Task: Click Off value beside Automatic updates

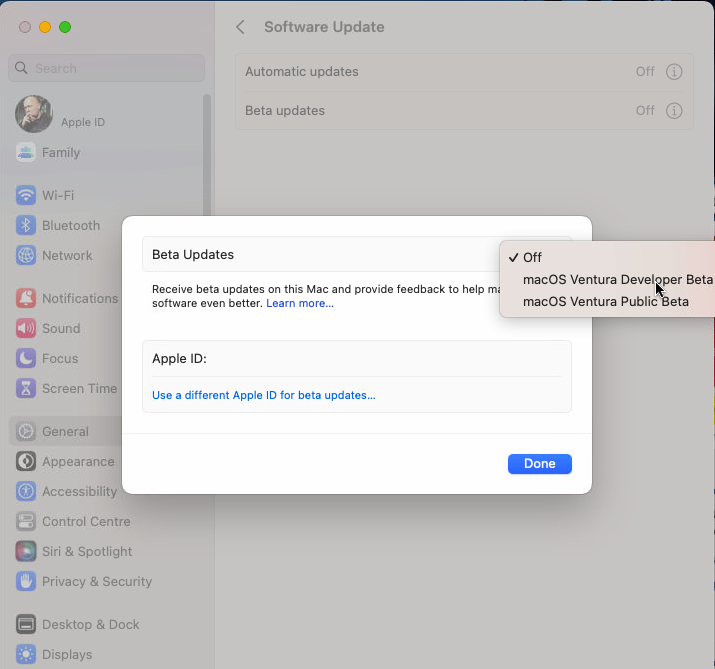Action: click(x=645, y=72)
